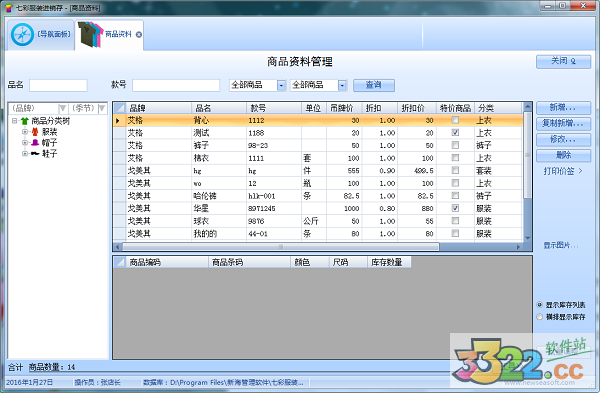Open the navigation panel compass icon
Screen dimensions: 600x393
pos(23,35)
